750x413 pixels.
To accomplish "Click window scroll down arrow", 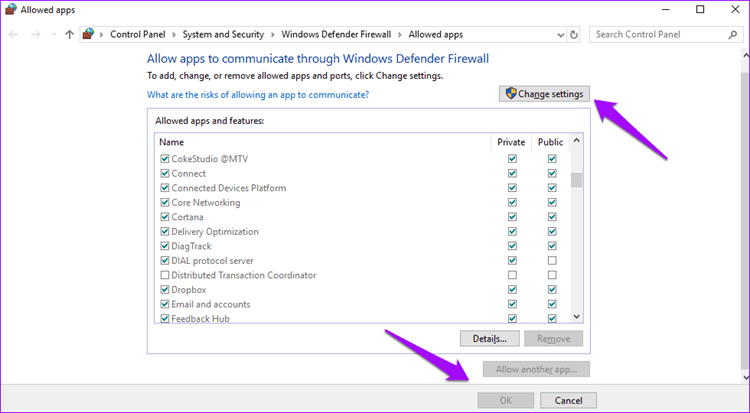I will pos(746,378).
